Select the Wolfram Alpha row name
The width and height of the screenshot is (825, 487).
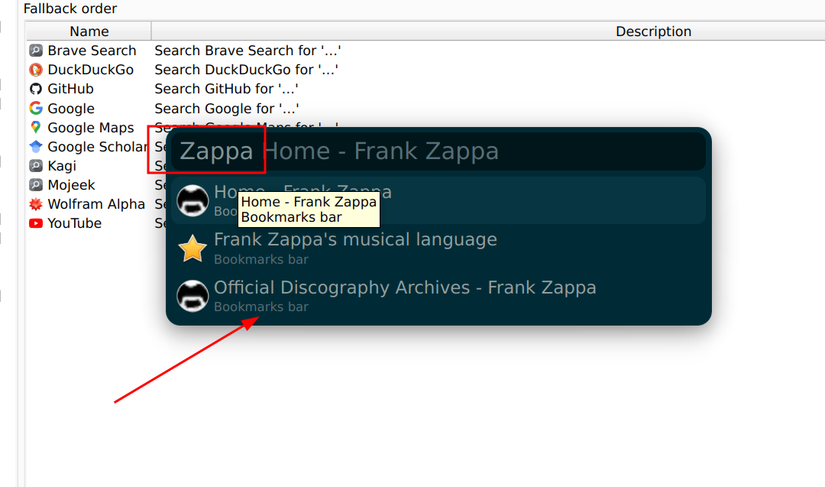[x=96, y=204]
